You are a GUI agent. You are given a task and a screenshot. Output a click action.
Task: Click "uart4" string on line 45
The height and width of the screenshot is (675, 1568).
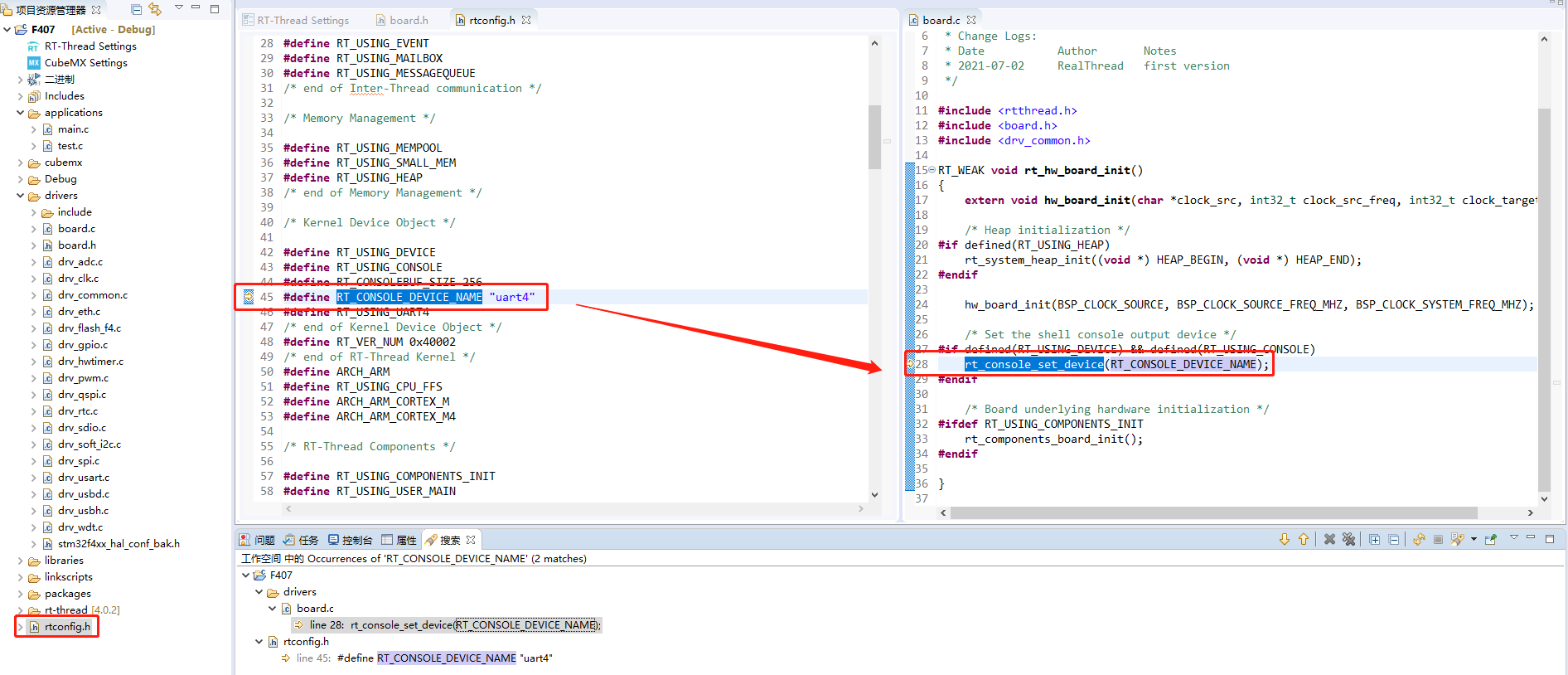[512, 297]
